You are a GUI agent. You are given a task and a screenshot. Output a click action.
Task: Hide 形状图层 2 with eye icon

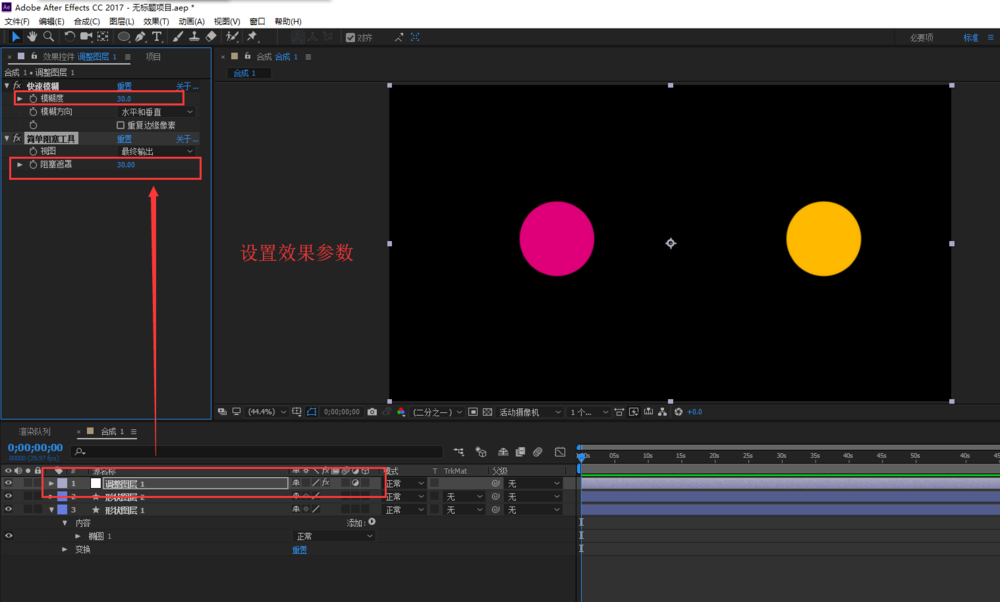coord(8,496)
